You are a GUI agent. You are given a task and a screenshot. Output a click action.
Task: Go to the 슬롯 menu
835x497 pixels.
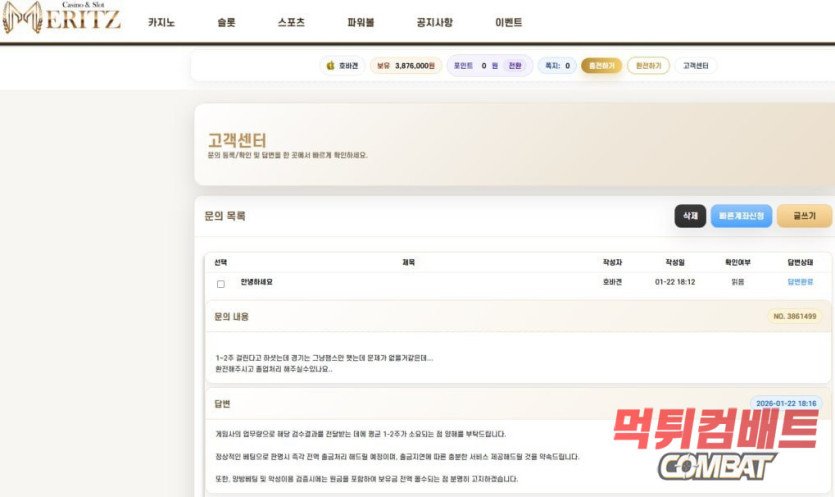click(226, 22)
